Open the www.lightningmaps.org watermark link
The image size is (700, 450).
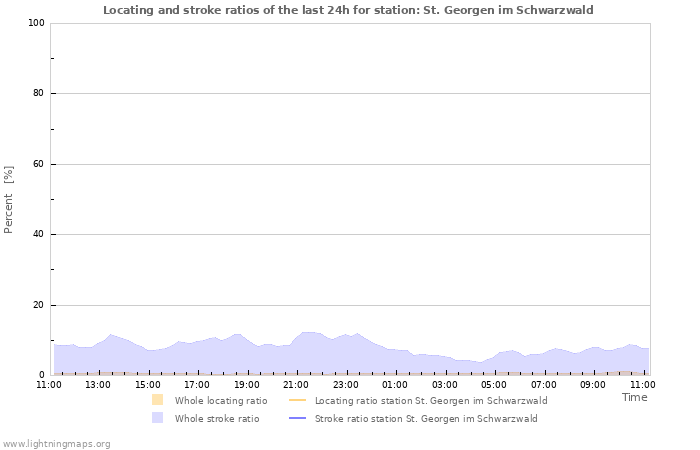56,443
